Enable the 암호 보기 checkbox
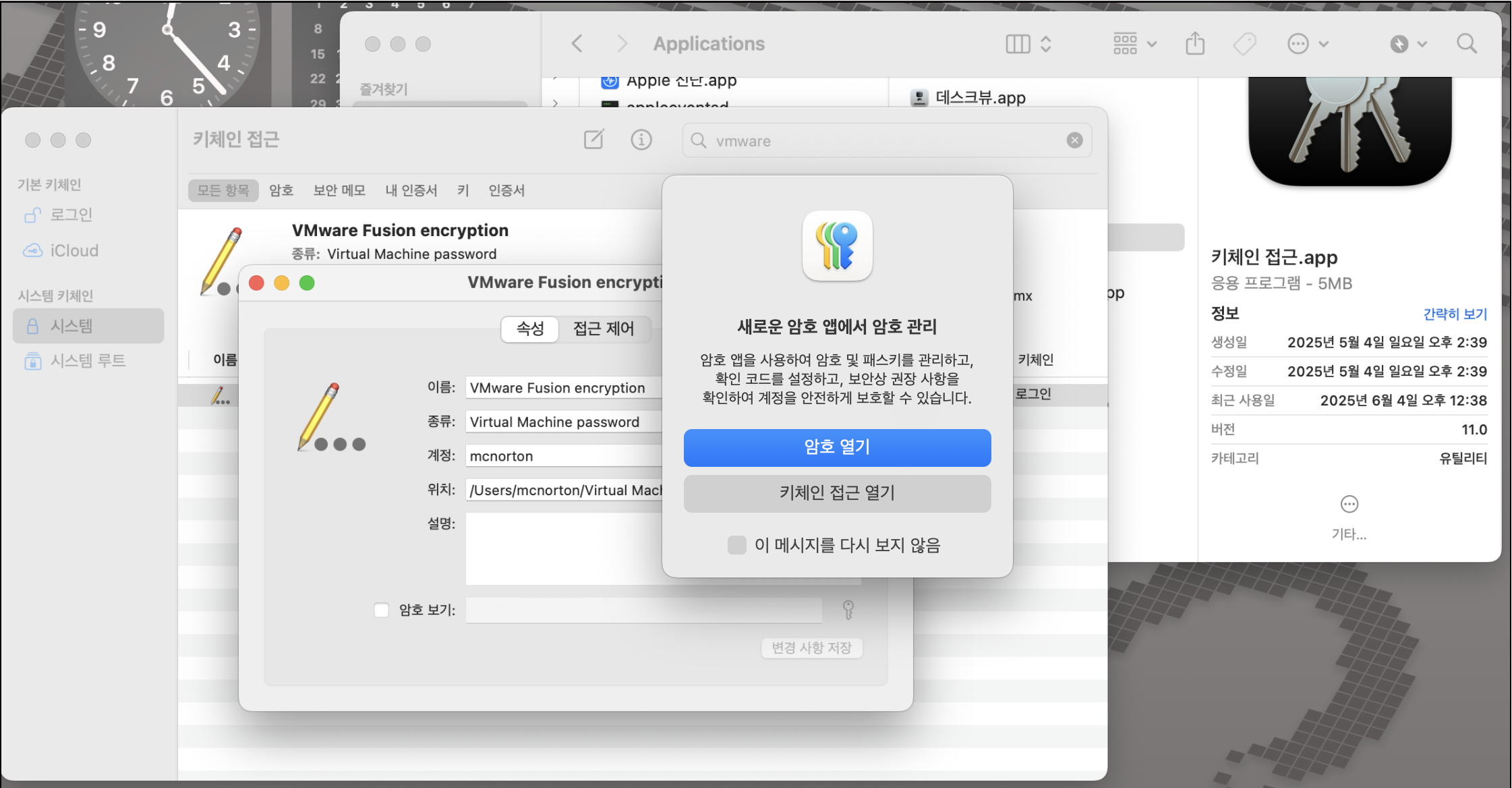The height and width of the screenshot is (788, 1512). (382, 610)
